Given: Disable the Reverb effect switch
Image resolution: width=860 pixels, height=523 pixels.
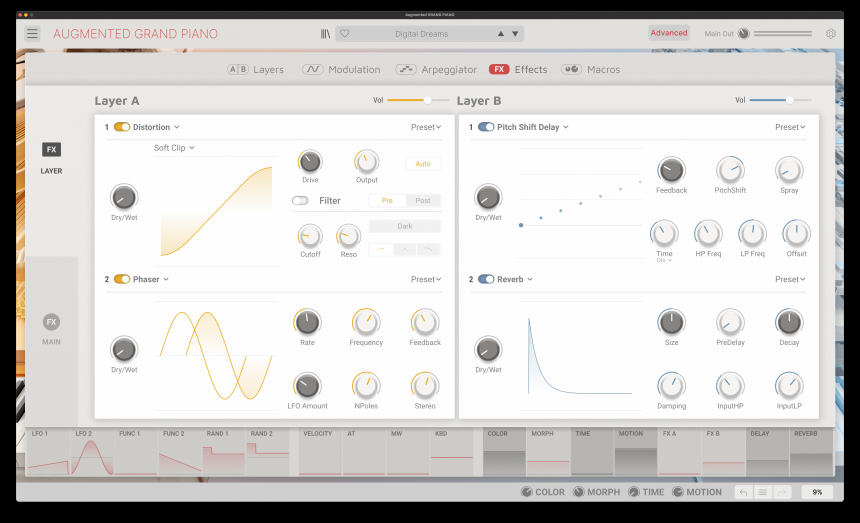Looking at the screenshot, I should tap(486, 279).
